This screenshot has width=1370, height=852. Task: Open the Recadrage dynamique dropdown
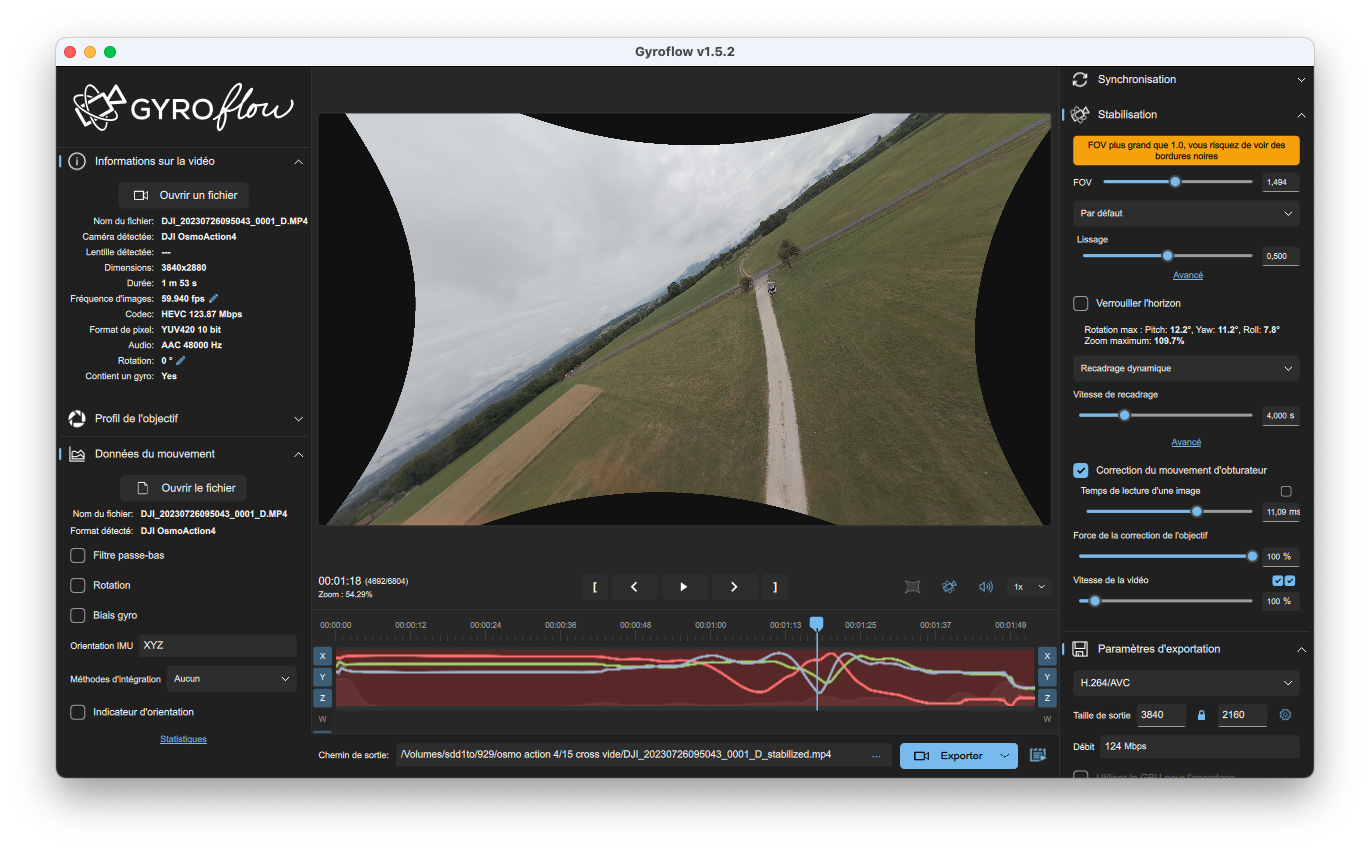[x=1186, y=368]
